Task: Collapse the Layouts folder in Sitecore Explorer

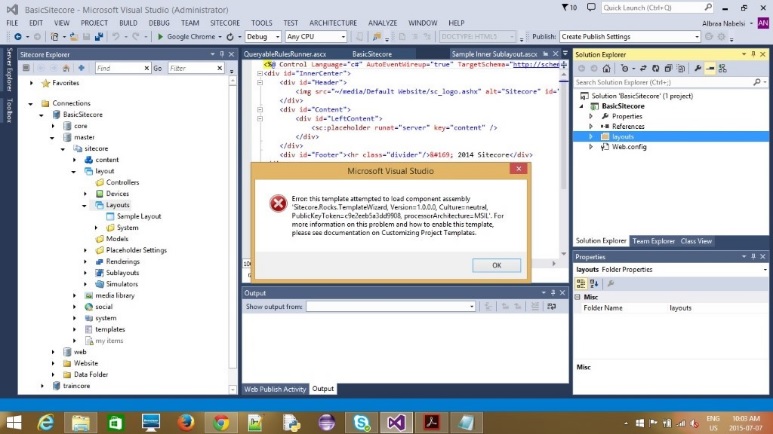Action: tap(85, 205)
